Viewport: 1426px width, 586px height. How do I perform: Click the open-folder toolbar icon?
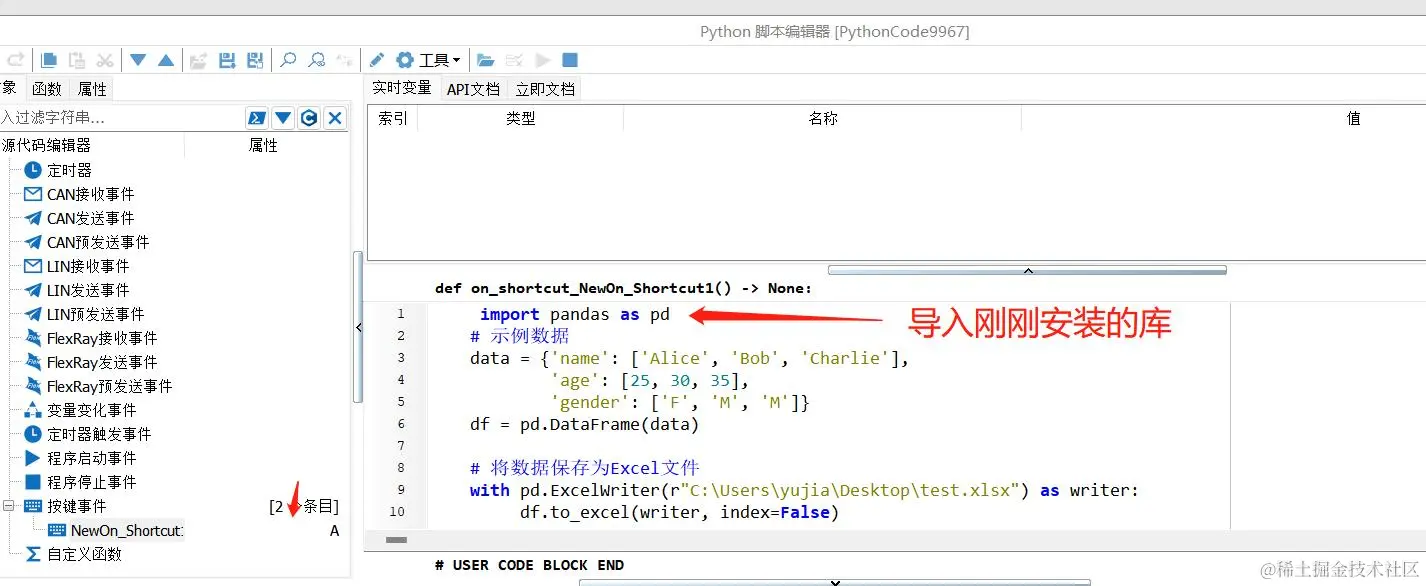[485, 60]
